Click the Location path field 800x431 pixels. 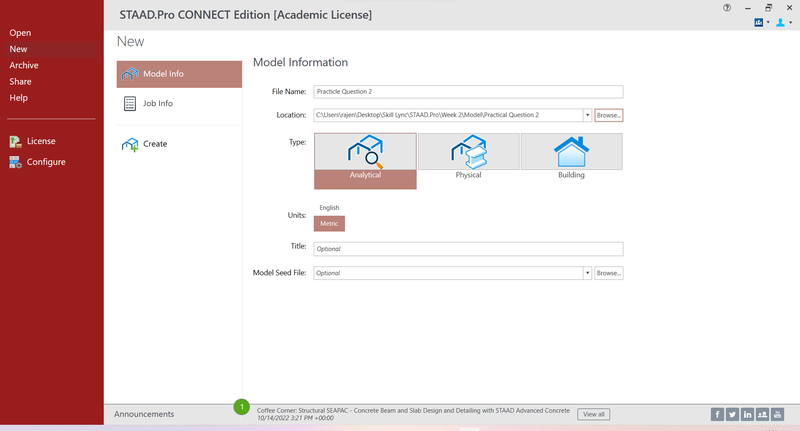(x=448, y=115)
